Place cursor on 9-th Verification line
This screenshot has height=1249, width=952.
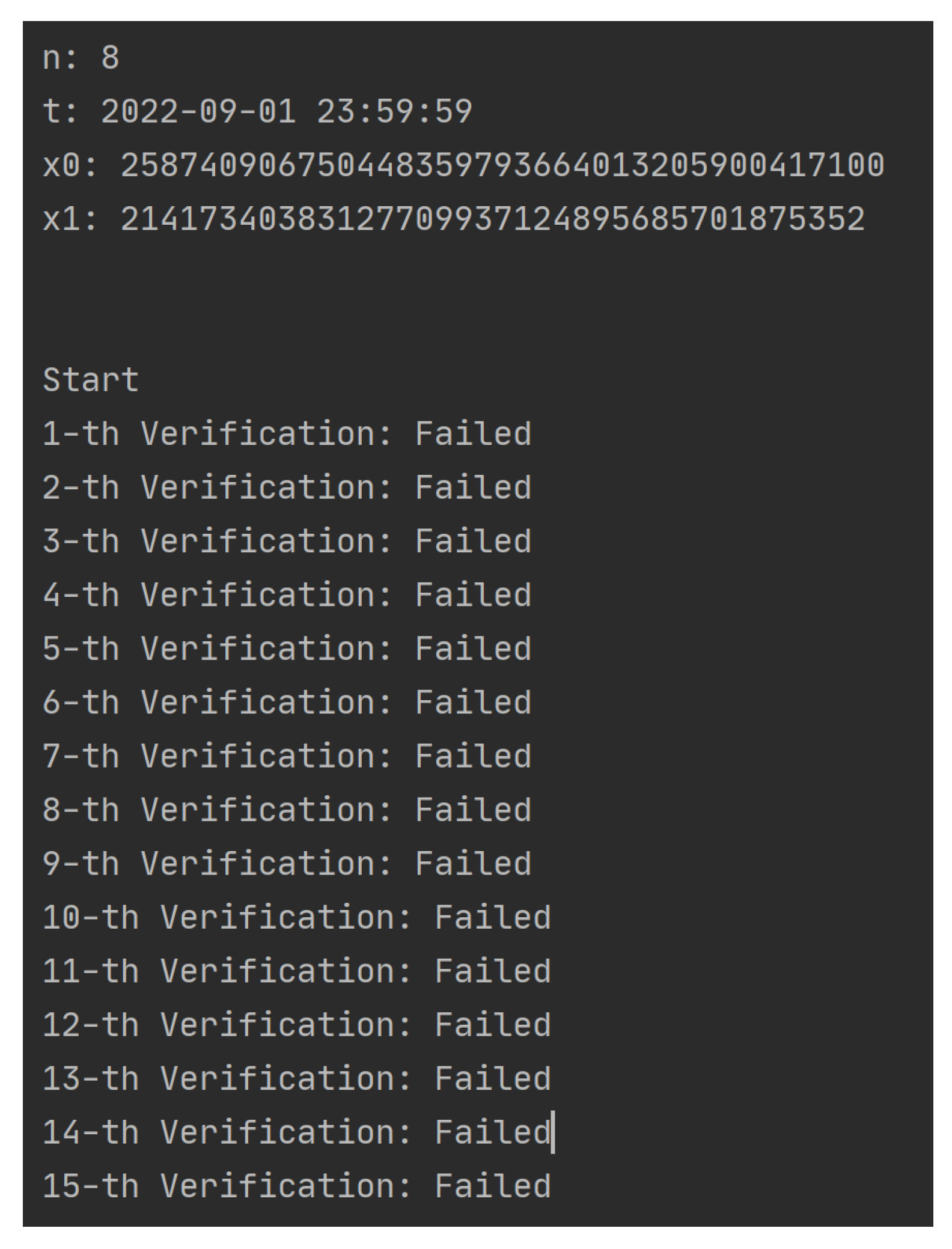(x=287, y=863)
